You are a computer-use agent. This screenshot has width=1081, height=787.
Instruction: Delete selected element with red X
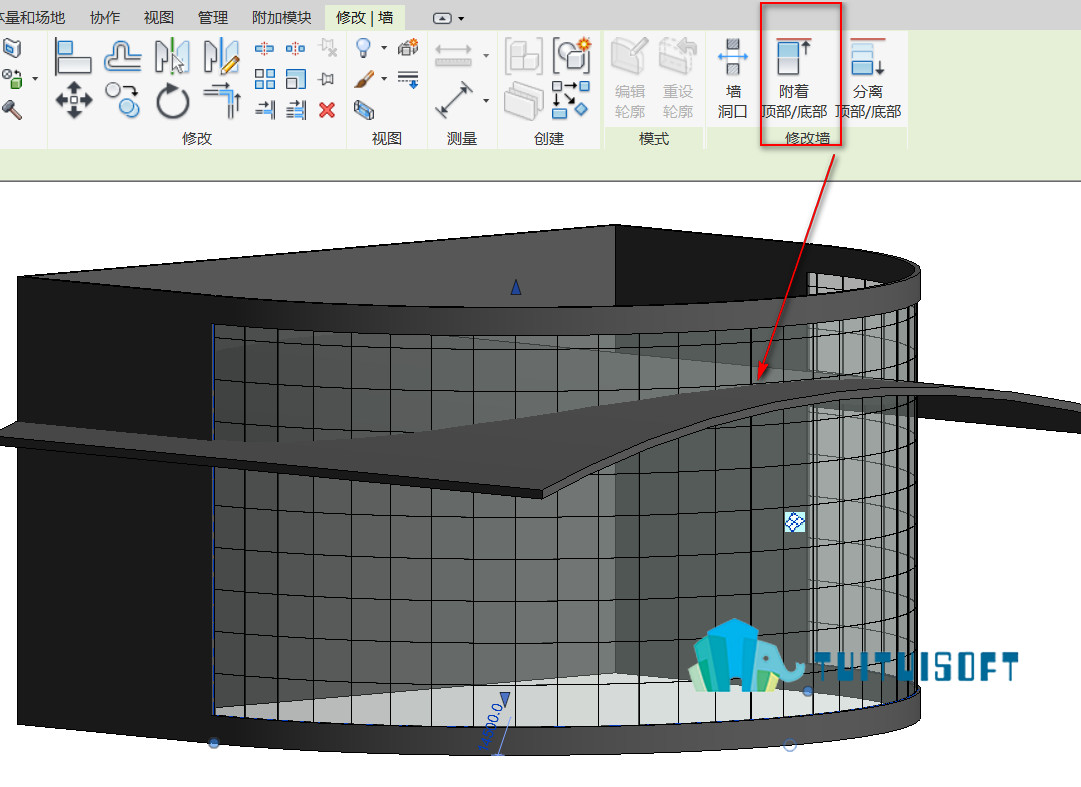327,110
